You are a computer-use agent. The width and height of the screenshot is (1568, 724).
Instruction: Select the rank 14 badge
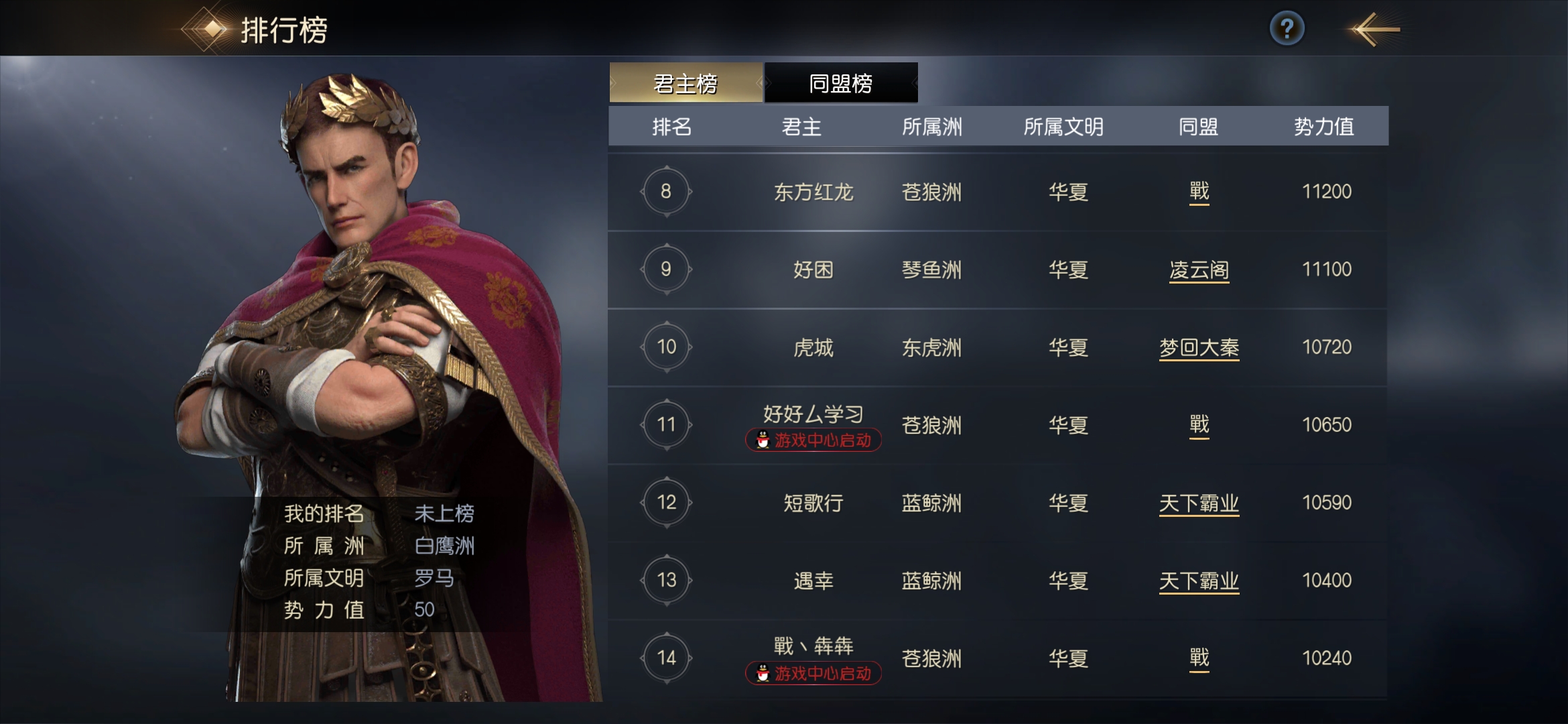point(666,658)
